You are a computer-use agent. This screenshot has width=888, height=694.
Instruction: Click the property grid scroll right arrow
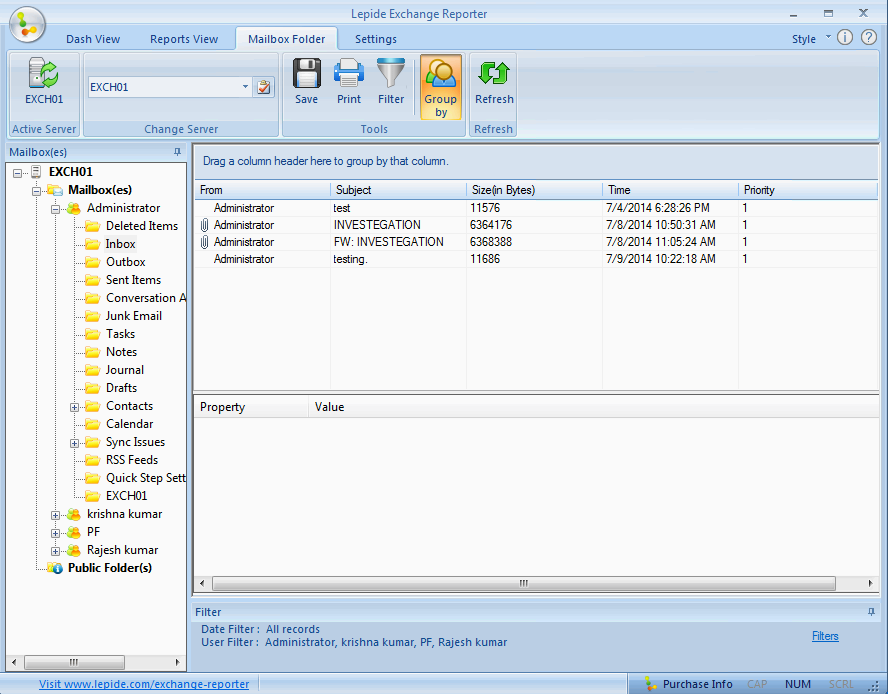(870, 583)
